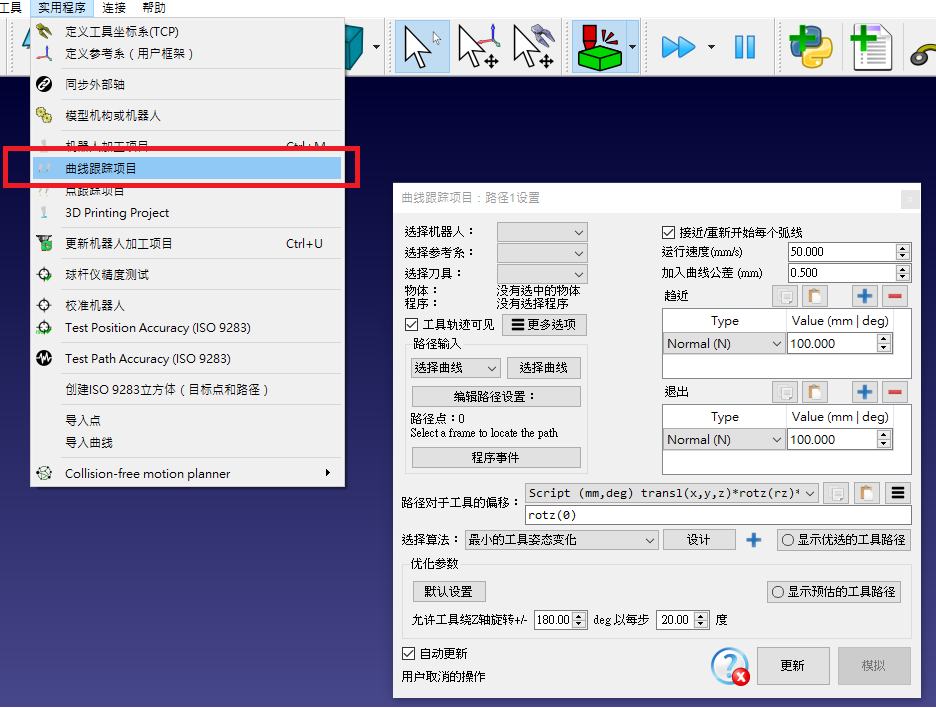936x708 pixels.
Task: Choose Test Path Accuracy (ISO 9283)
Action: pyautogui.click(x=187, y=359)
